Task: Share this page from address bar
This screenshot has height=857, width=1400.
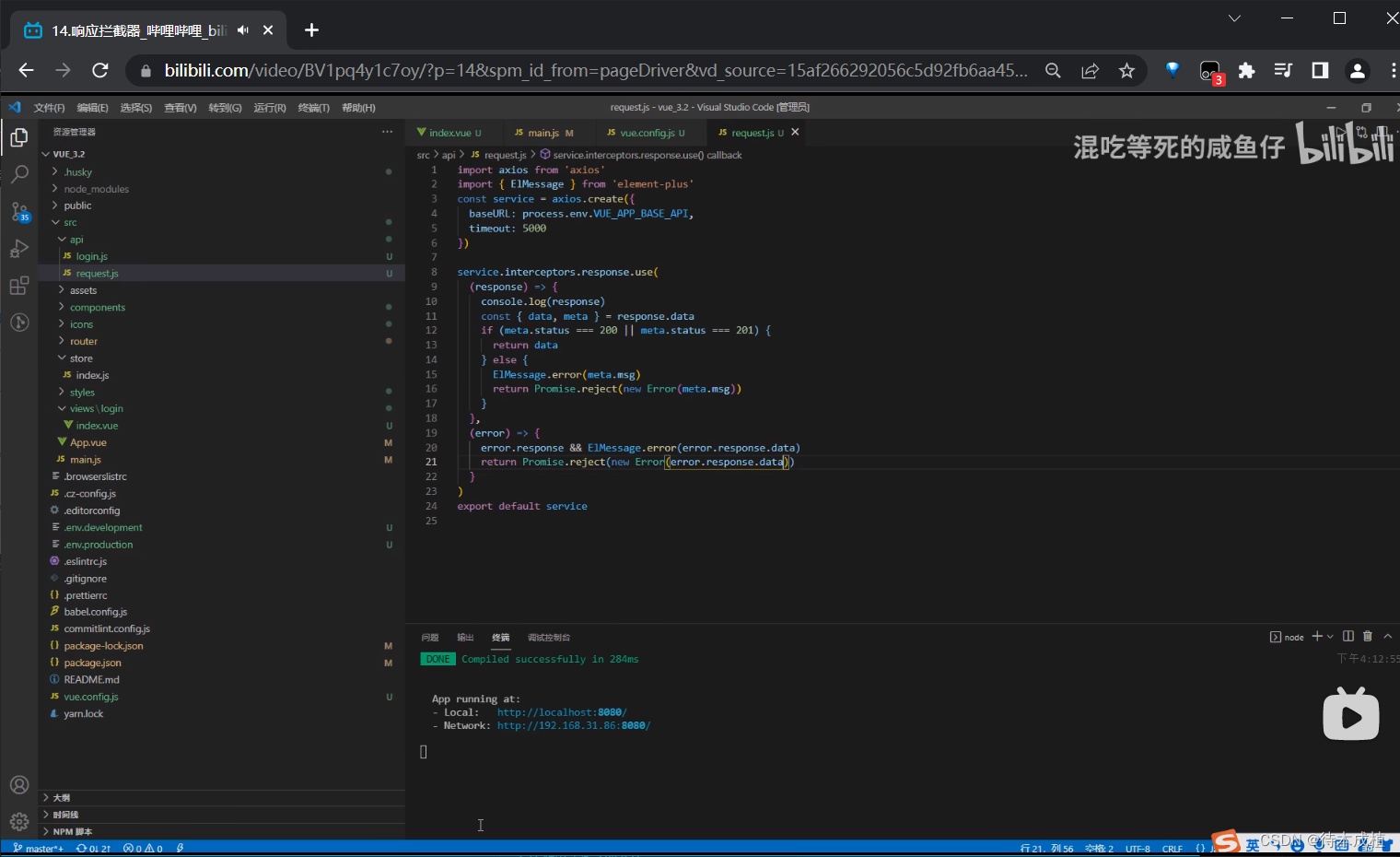Action: (1090, 71)
